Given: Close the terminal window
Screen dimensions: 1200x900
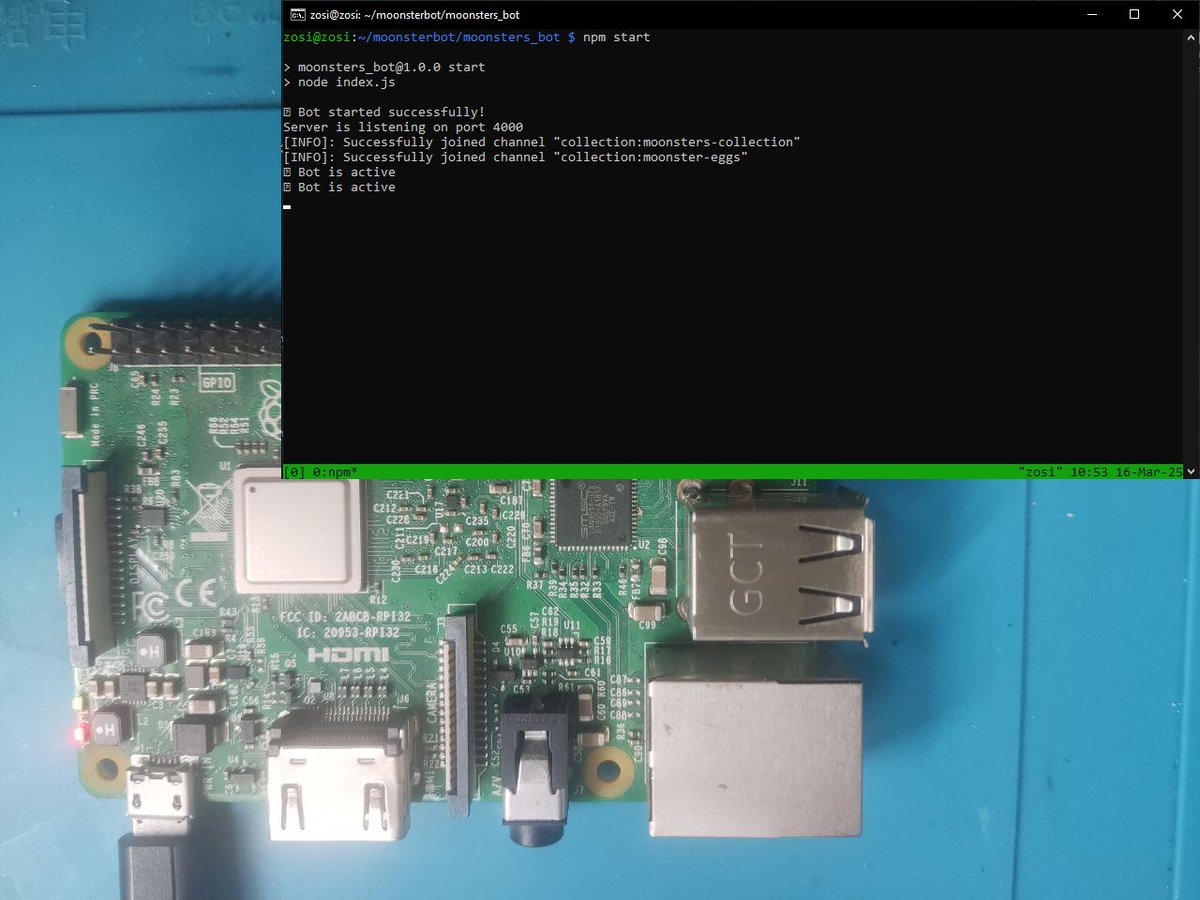Looking at the screenshot, I should point(1179,15).
